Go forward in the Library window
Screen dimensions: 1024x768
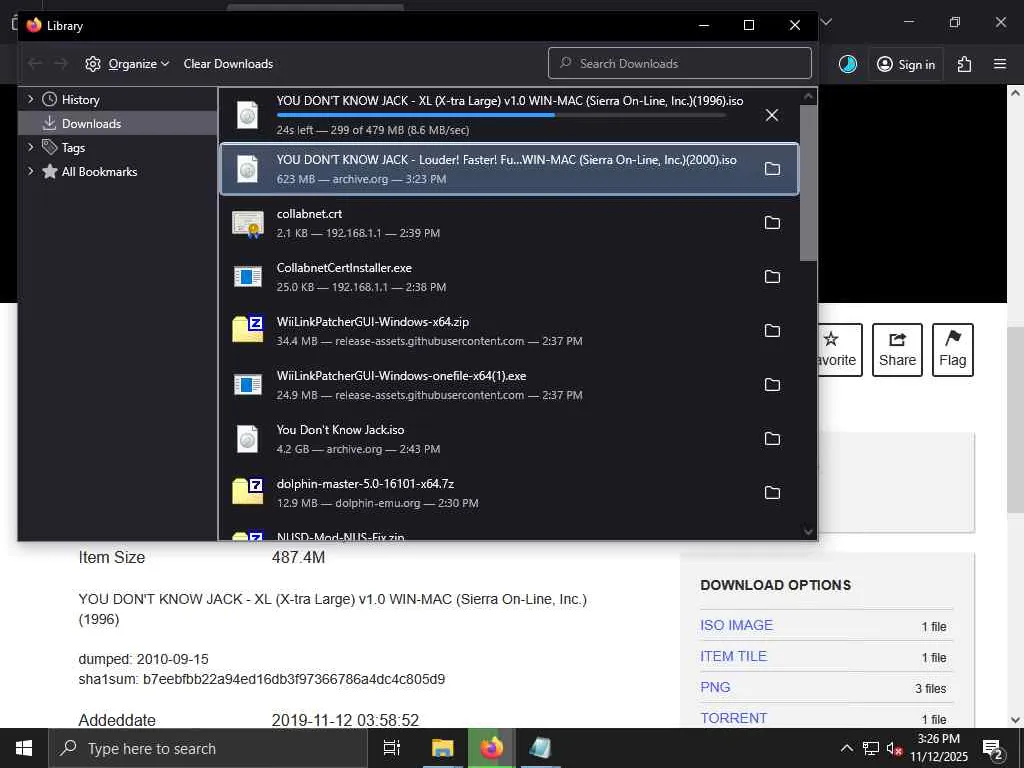click(x=61, y=64)
